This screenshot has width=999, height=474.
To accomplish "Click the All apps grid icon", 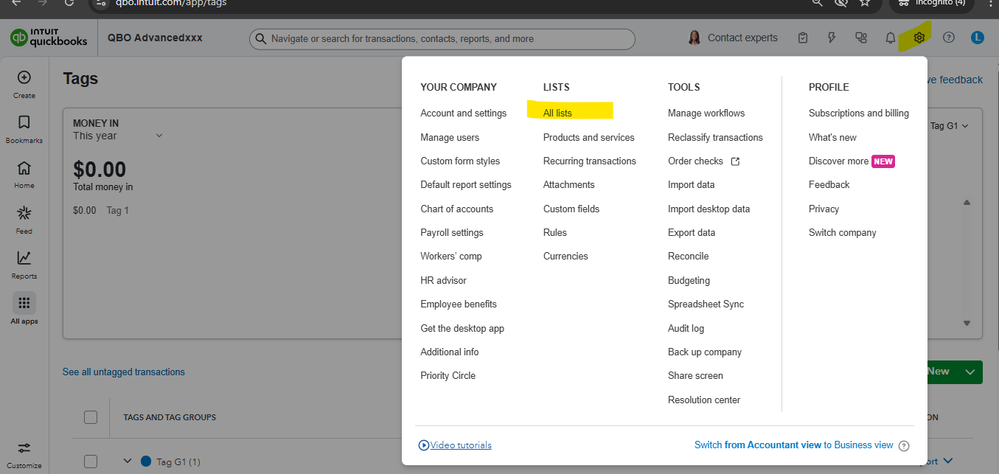I will coord(24,307).
